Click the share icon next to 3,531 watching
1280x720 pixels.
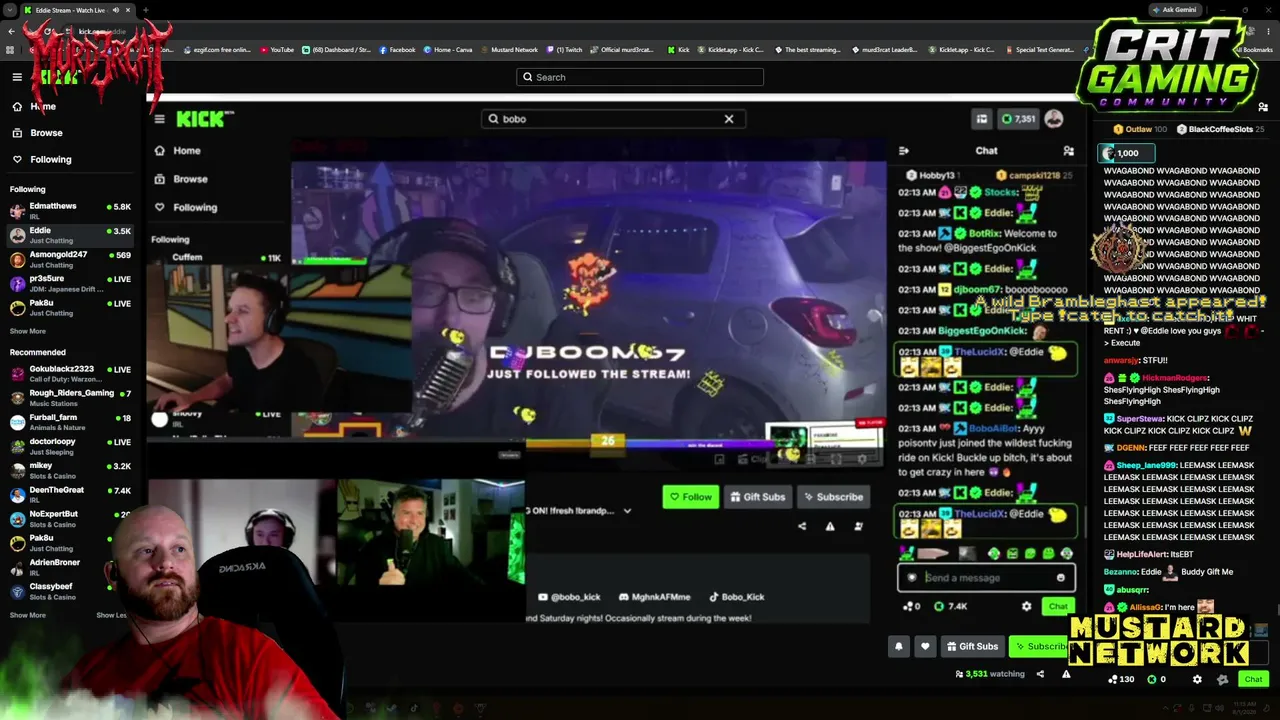(x=1040, y=674)
